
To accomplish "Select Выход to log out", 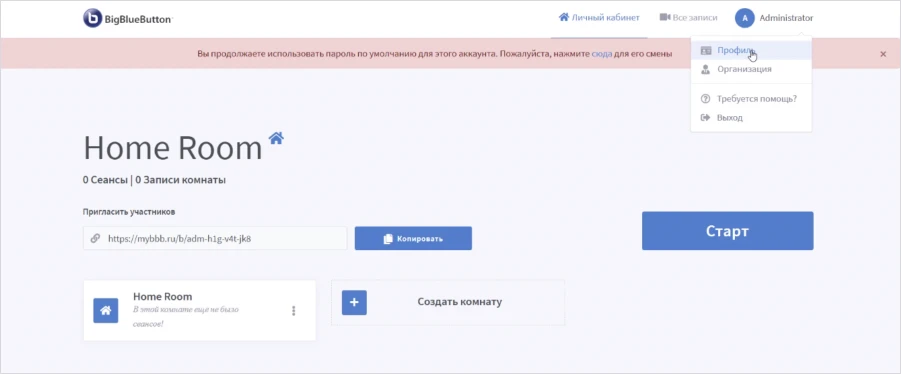I will (751, 118).
